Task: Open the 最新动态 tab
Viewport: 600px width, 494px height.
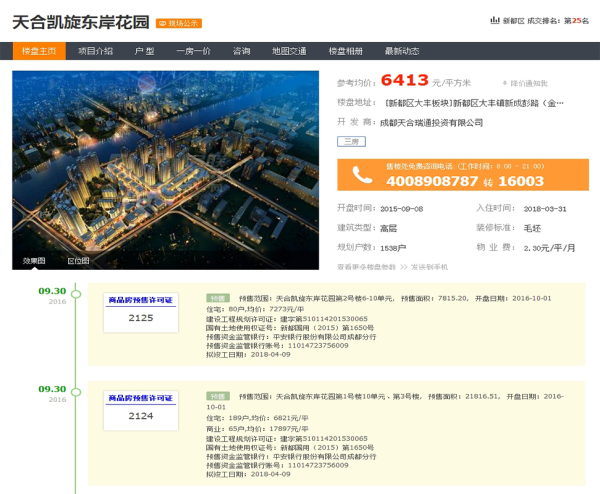Action: click(x=402, y=51)
